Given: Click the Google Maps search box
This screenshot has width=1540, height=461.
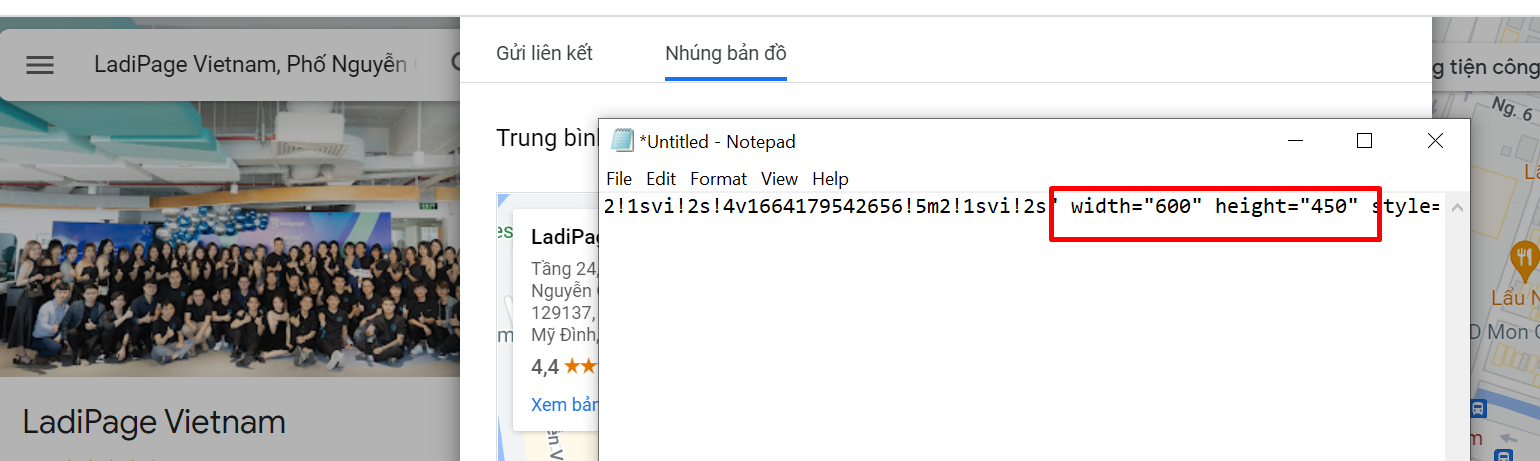Looking at the screenshot, I should click(x=250, y=65).
